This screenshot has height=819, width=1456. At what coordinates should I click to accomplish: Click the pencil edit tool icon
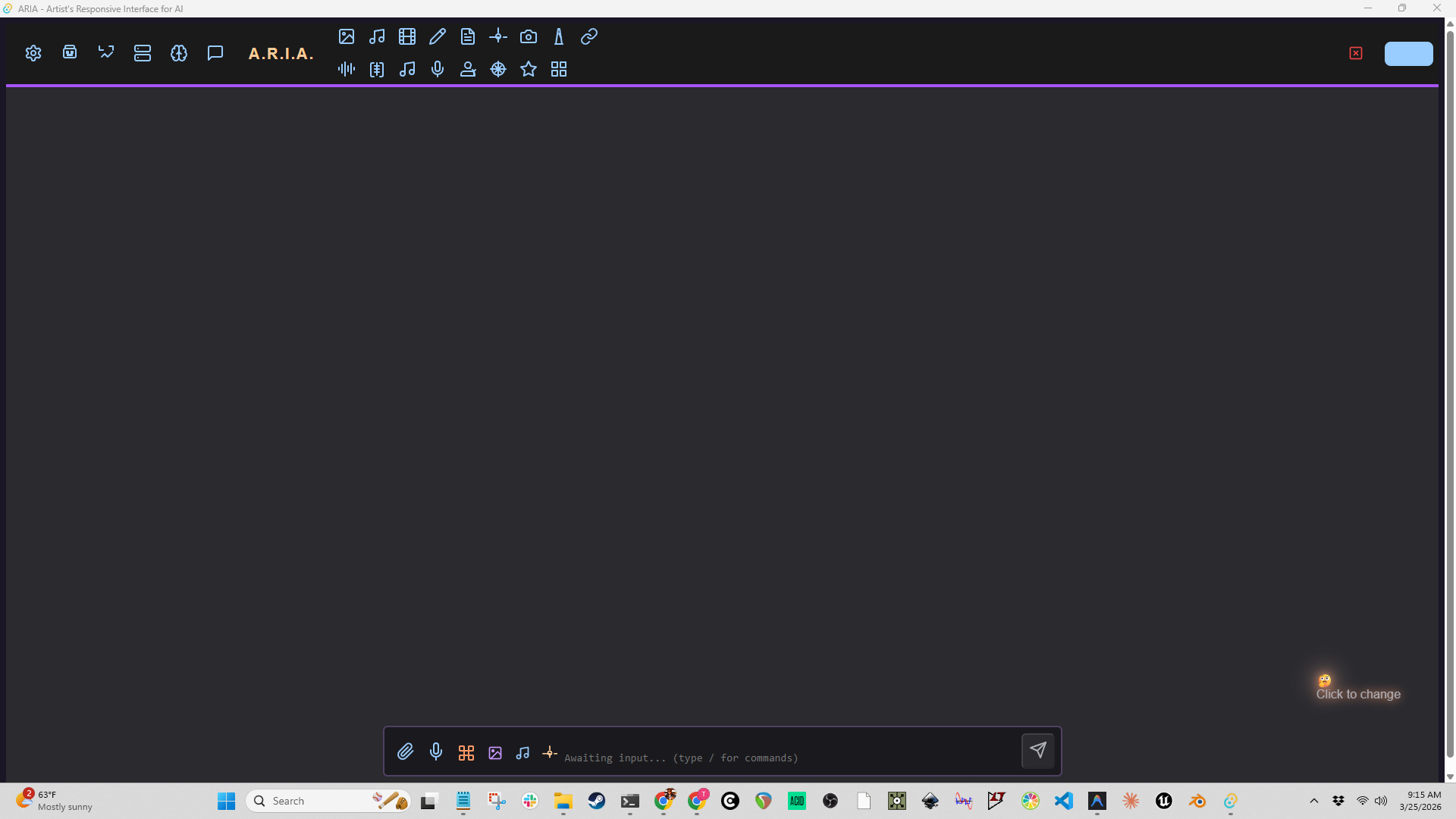(438, 36)
